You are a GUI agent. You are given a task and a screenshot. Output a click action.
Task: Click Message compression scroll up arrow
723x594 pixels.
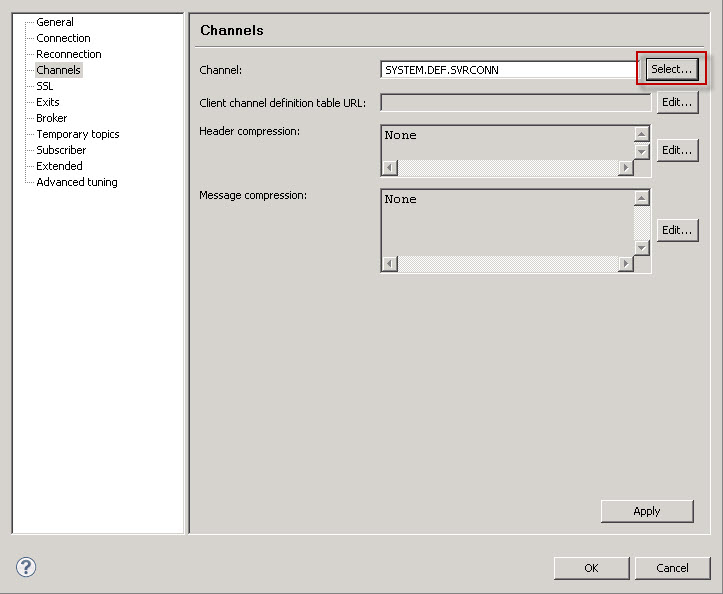641,198
